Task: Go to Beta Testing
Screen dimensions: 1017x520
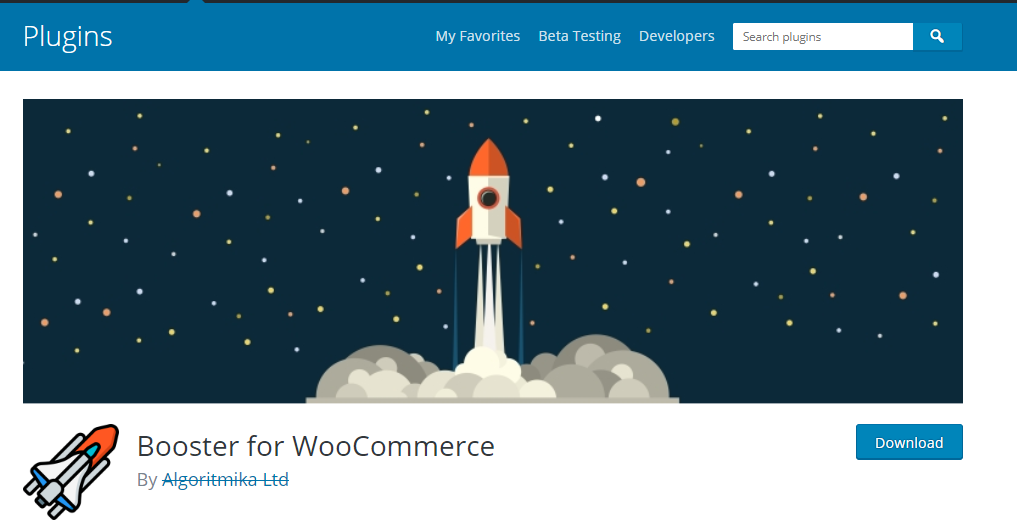Action: [x=579, y=36]
